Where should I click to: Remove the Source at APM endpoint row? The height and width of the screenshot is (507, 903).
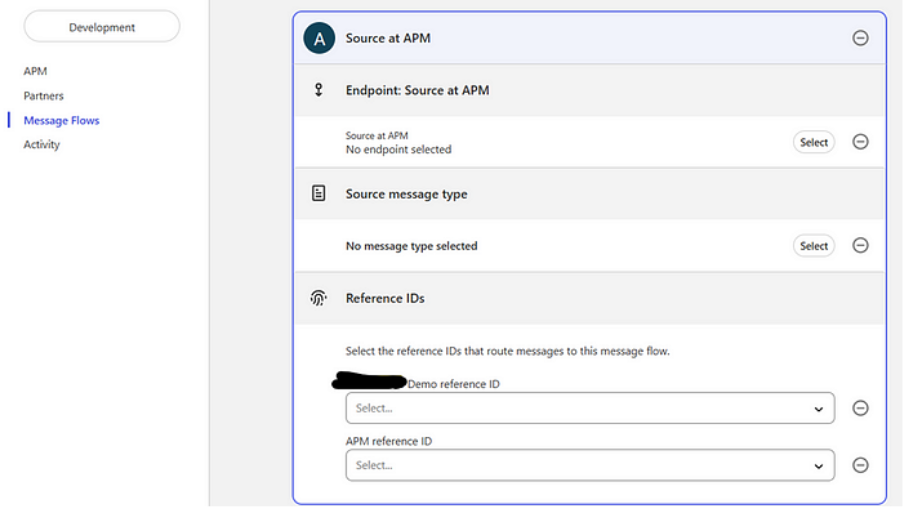point(860,142)
